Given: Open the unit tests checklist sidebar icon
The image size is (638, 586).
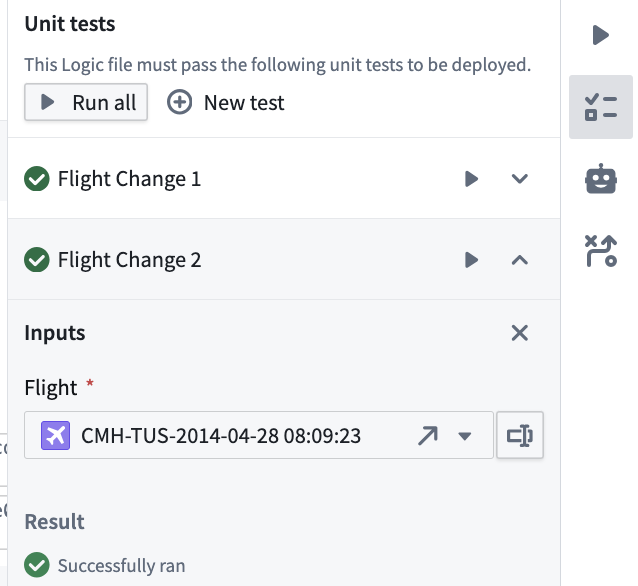Looking at the screenshot, I should 601,107.
